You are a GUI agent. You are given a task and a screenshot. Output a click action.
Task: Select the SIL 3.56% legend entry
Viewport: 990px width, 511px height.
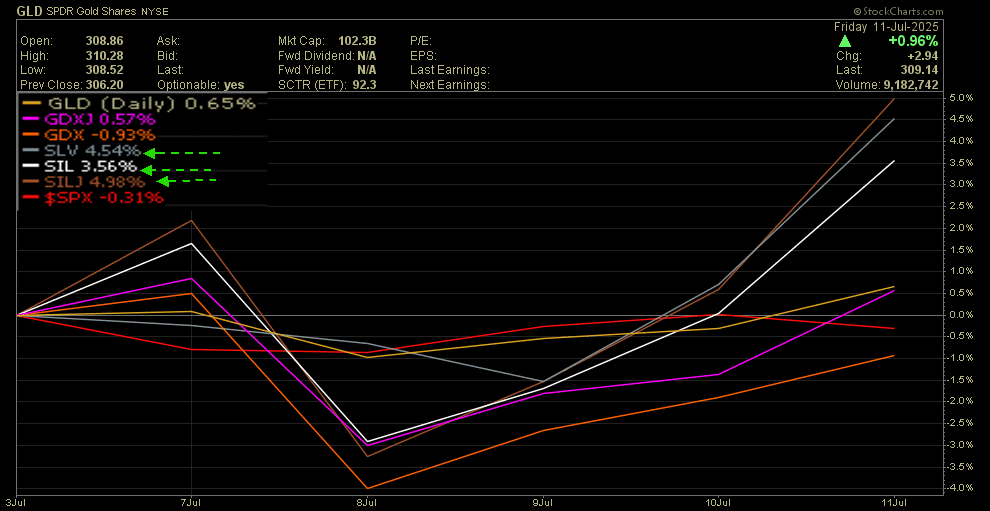coord(79,167)
